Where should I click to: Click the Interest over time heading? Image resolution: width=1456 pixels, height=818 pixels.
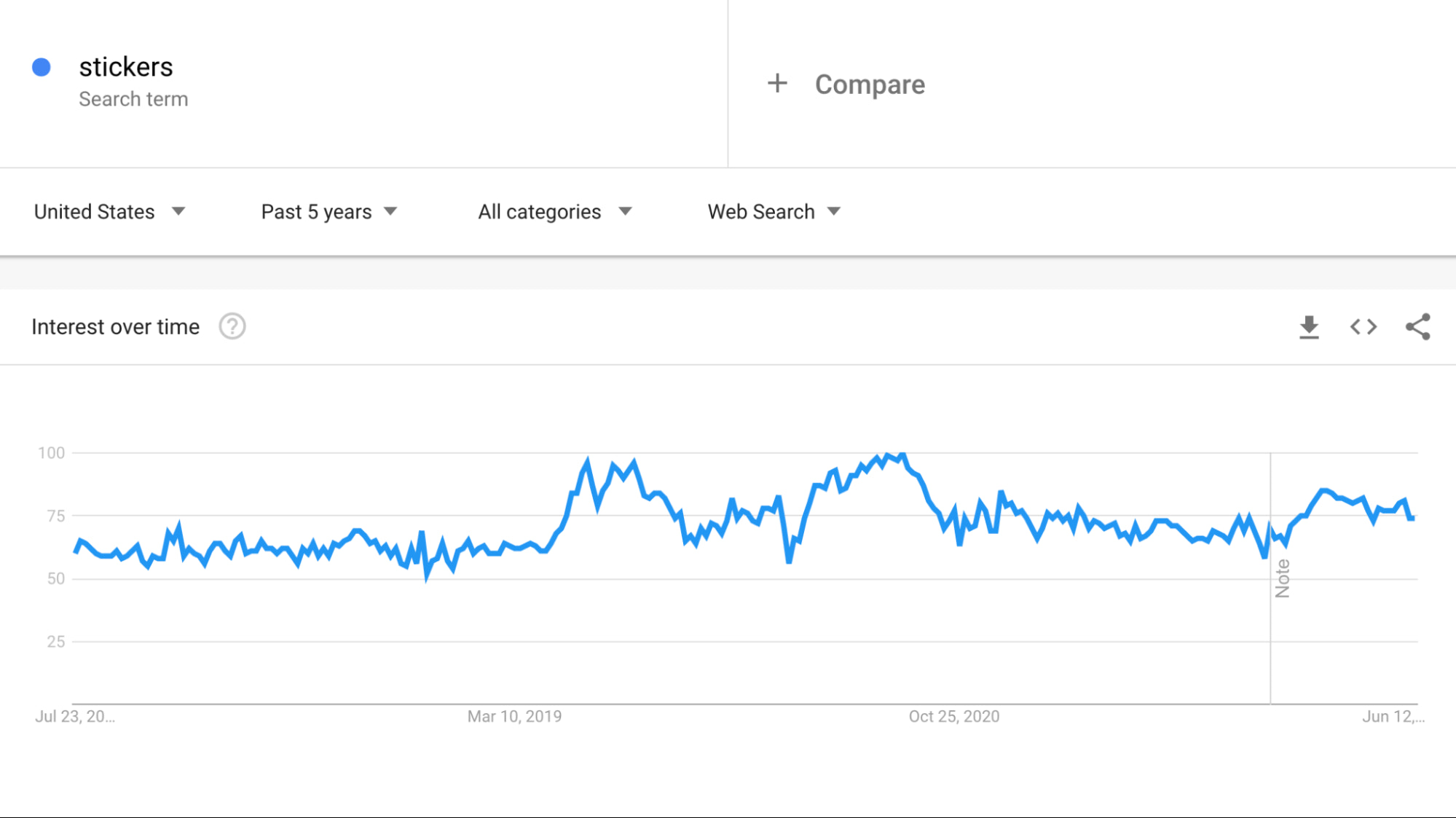[x=115, y=327]
